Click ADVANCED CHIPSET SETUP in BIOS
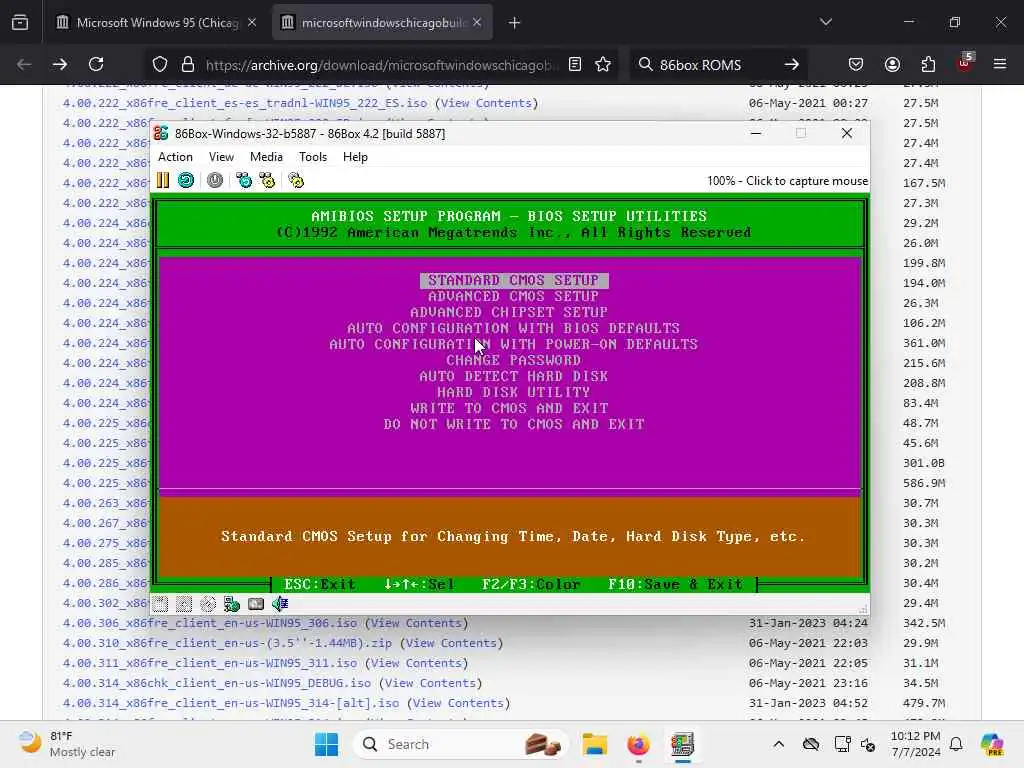1024x768 pixels. (509, 312)
